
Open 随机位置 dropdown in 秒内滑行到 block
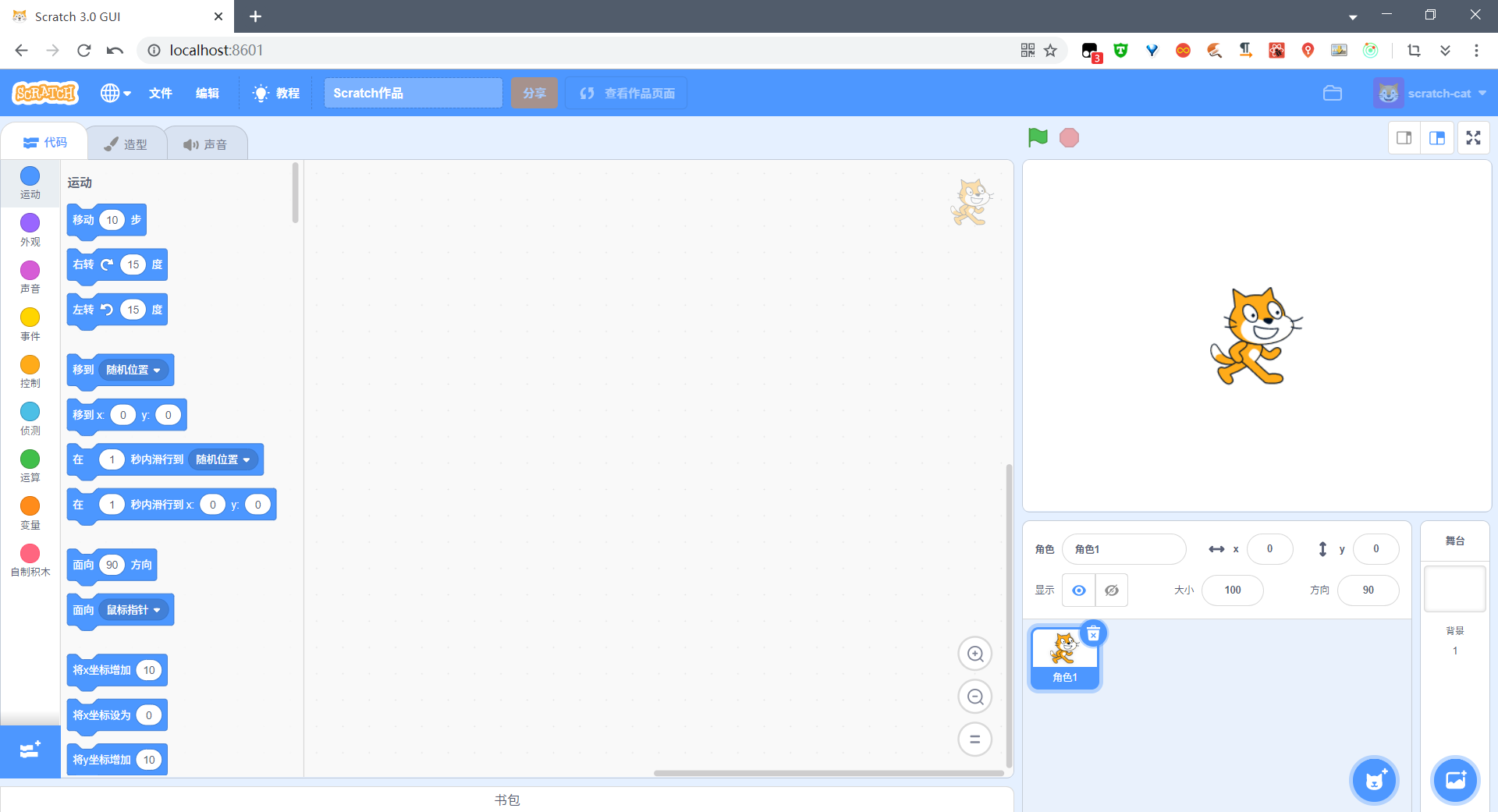pos(223,459)
